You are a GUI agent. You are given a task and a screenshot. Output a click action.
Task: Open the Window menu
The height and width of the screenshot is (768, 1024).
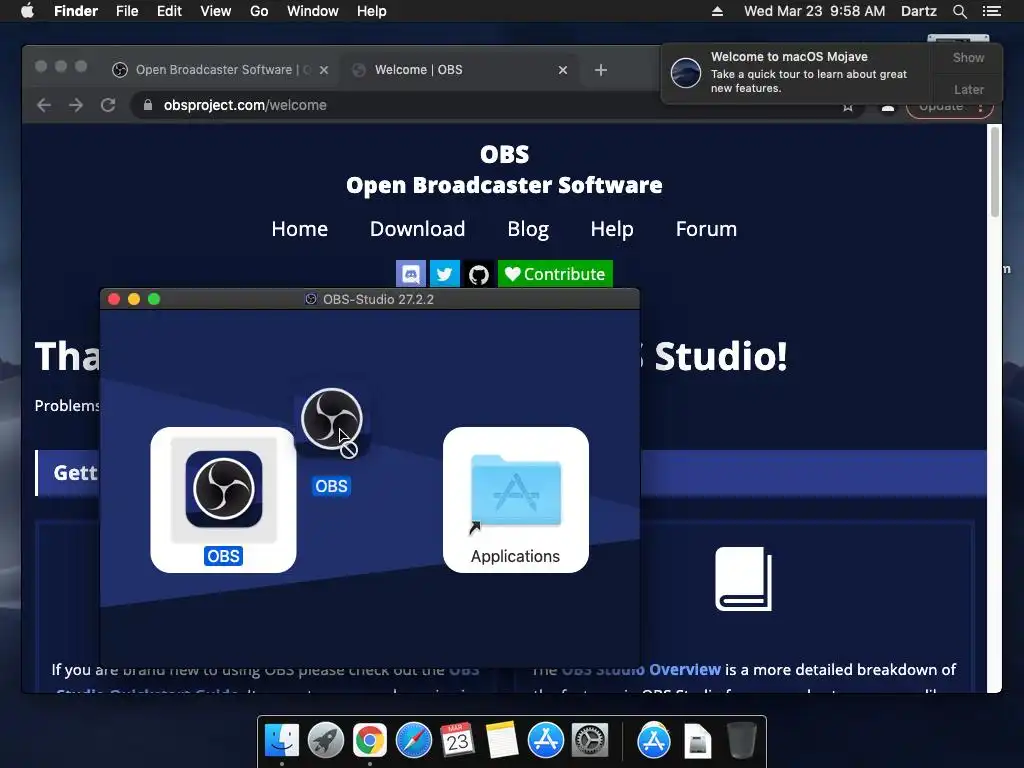coord(313,11)
